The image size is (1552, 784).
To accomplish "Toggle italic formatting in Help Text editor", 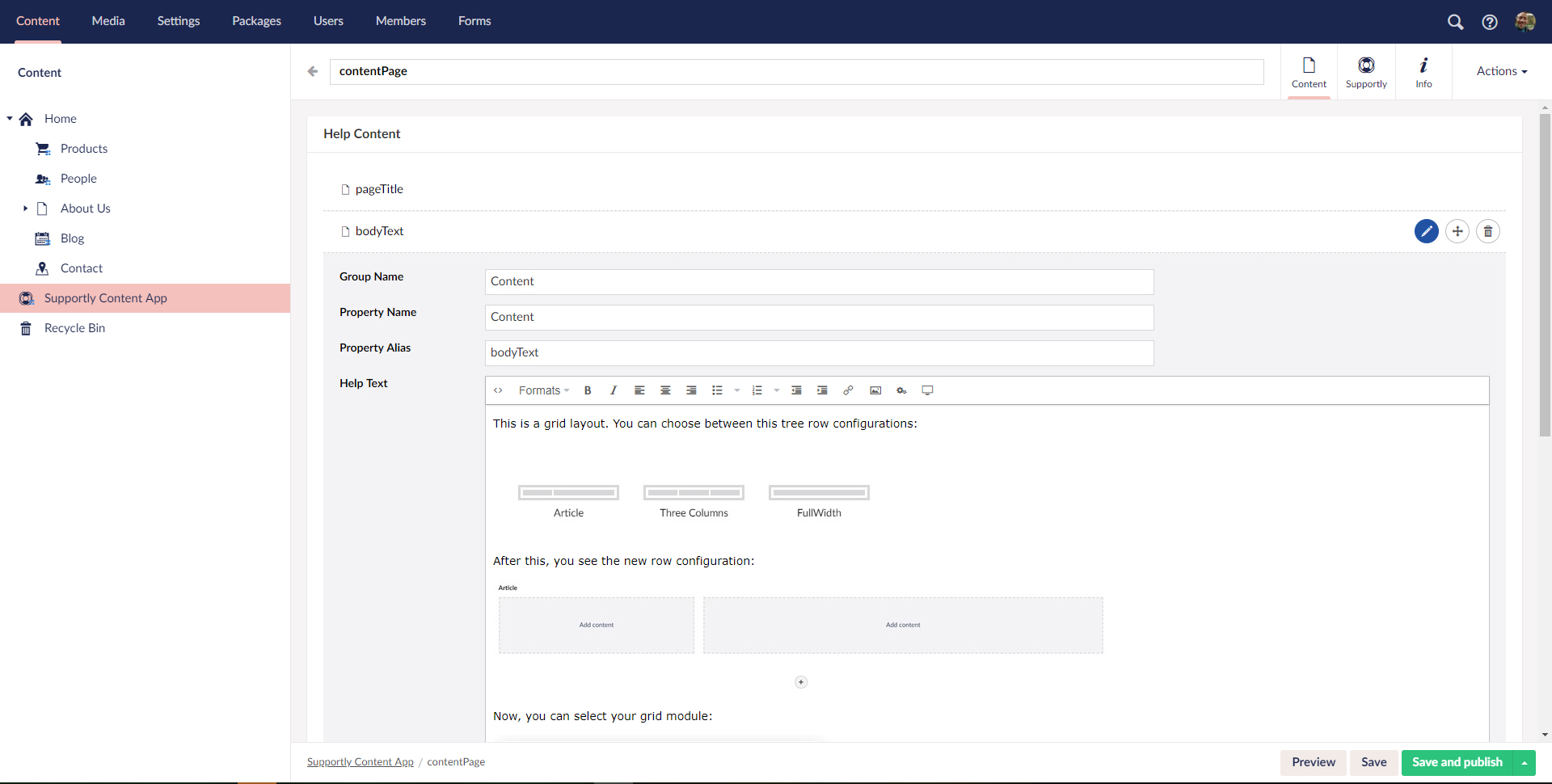I will [x=614, y=390].
